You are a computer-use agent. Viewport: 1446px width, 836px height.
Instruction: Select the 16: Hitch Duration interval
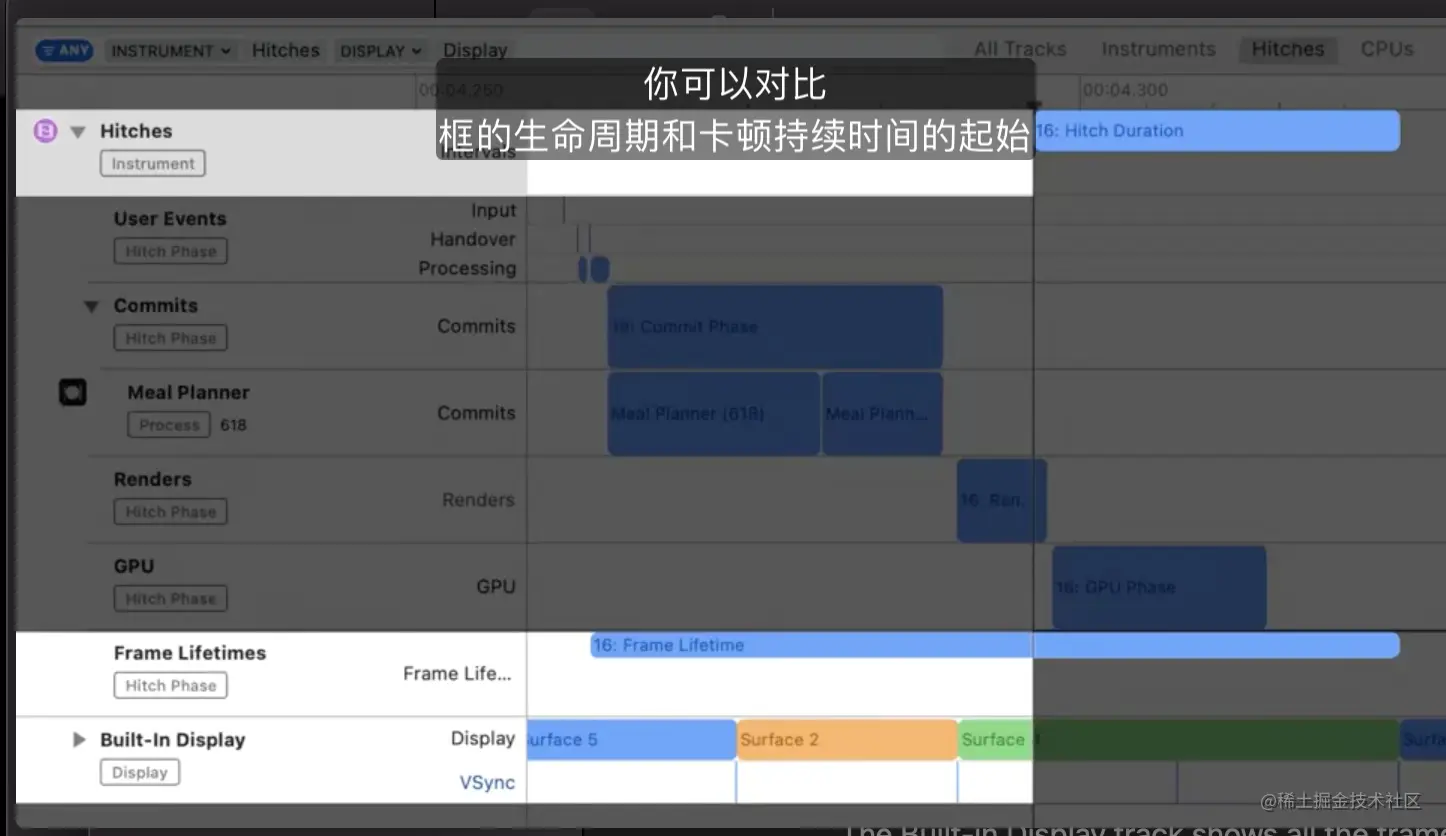pyautogui.click(x=1217, y=131)
